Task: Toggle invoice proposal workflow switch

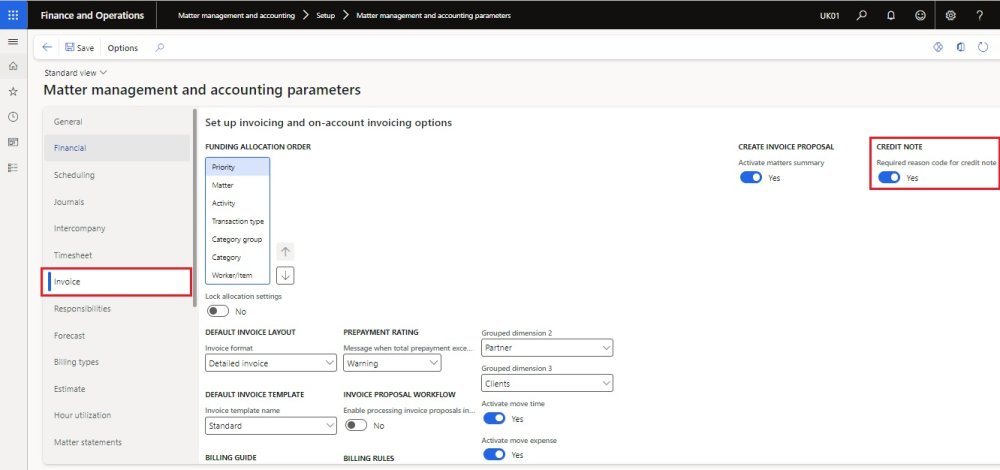Action: 356,425
